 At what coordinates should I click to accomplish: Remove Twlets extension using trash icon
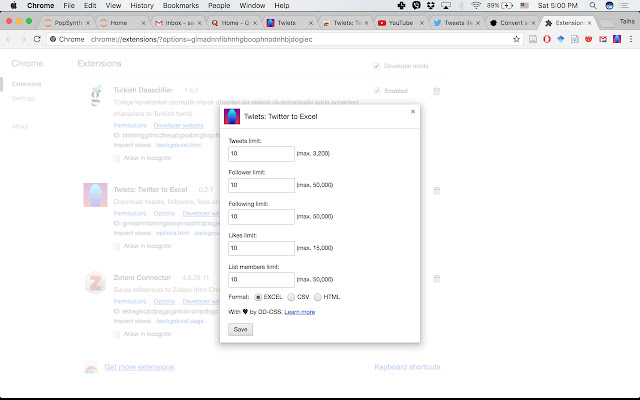437,191
